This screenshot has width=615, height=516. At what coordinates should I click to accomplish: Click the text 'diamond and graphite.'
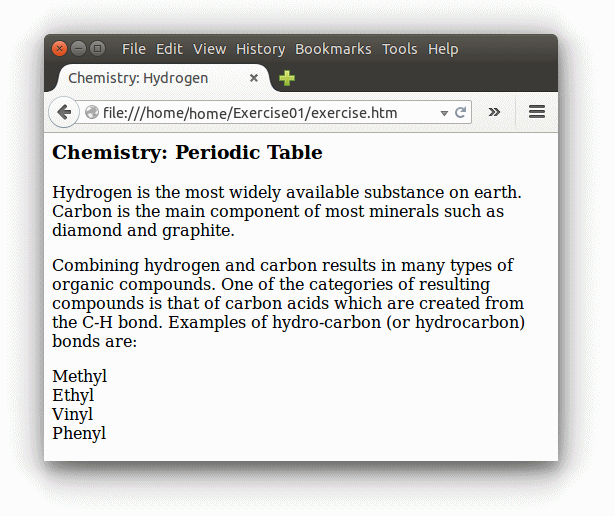(143, 230)
